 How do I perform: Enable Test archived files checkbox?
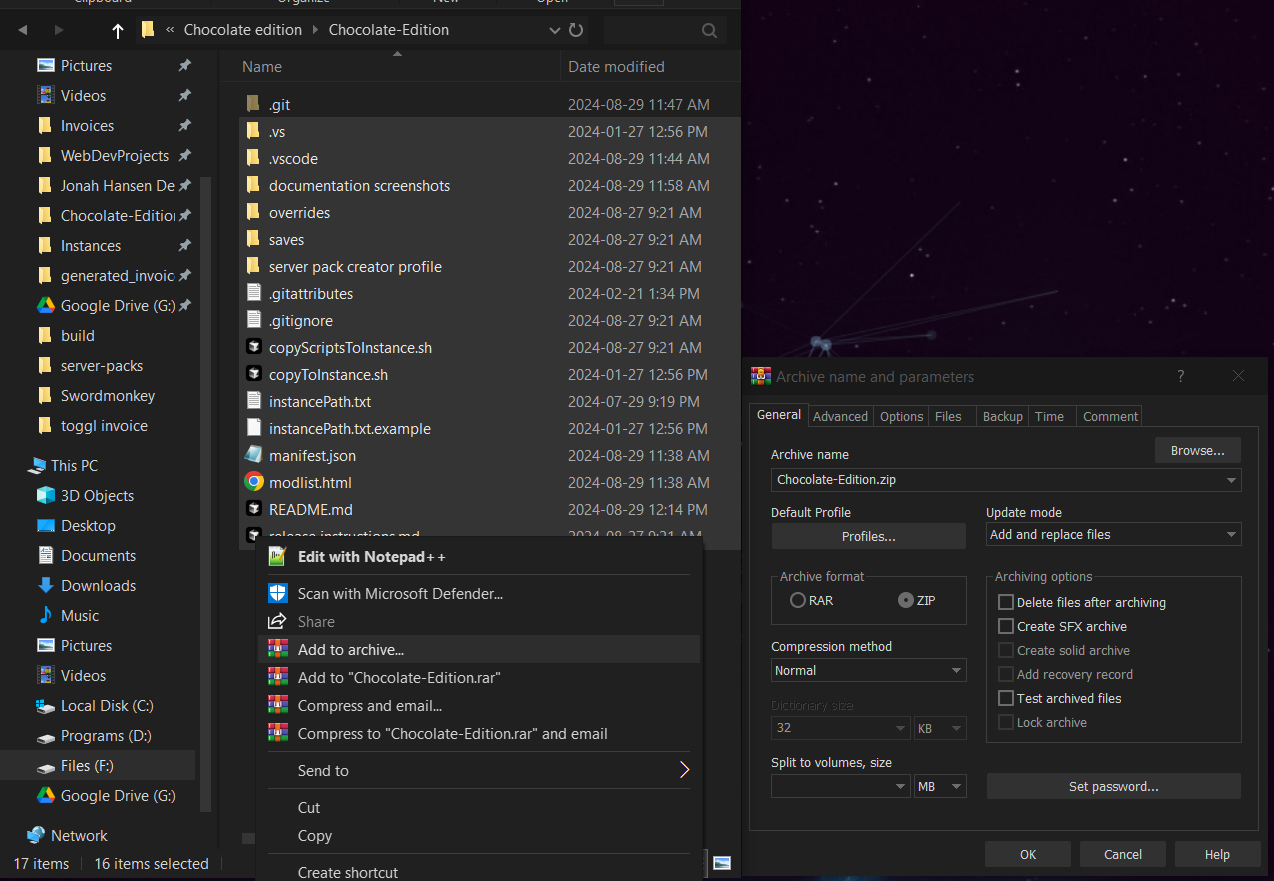(x=1006, y=698)
